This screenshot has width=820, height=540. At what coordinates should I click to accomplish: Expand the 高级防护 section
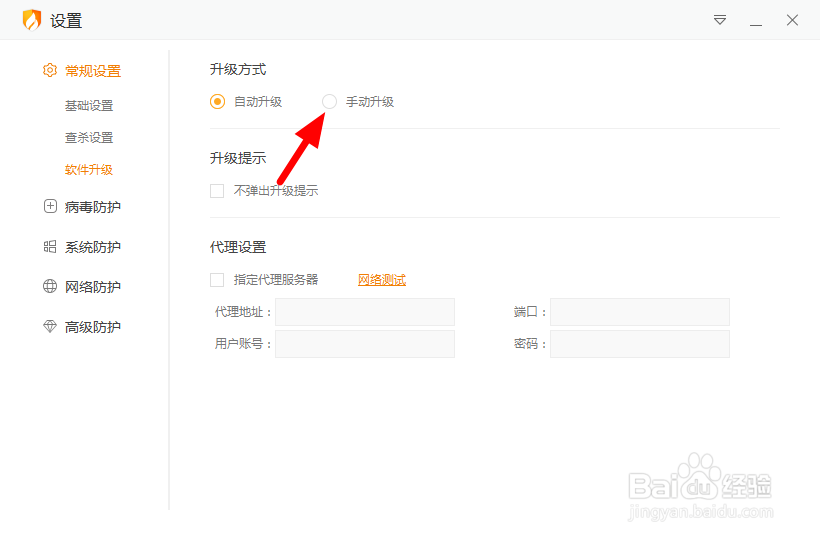(x=93, y=327)
